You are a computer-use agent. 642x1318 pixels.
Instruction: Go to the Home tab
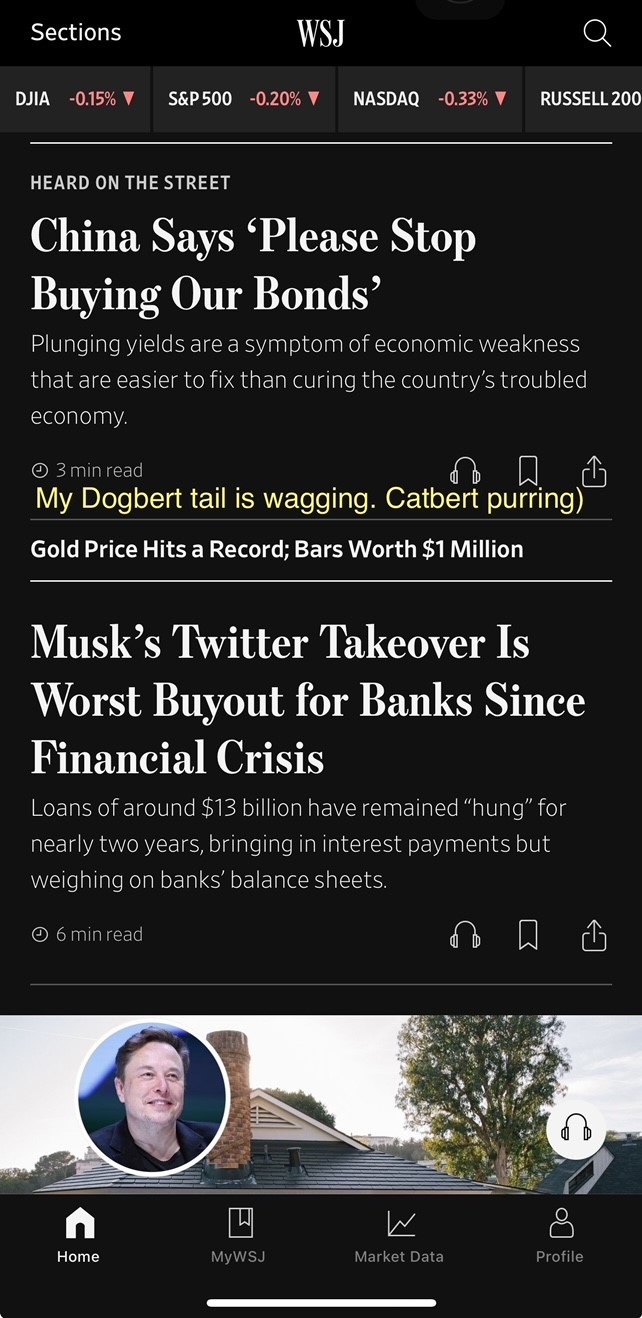[78, 1235]
